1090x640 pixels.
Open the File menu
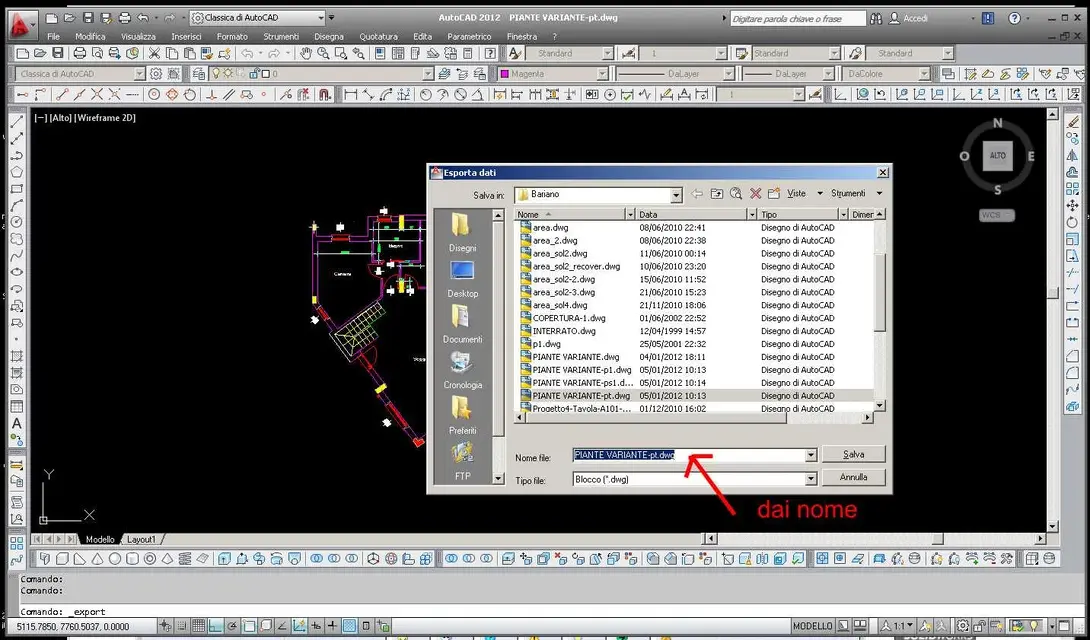pos(54,36)
